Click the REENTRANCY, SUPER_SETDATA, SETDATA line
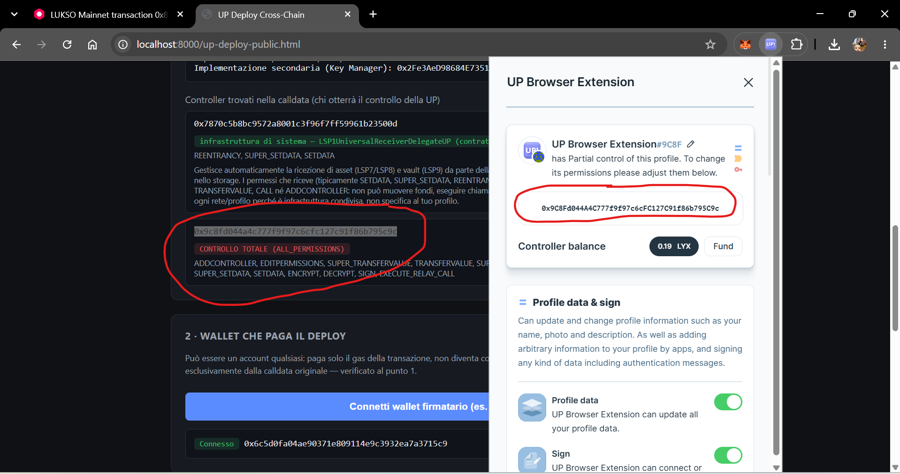 pyautogui.click(x=264, y=156)
